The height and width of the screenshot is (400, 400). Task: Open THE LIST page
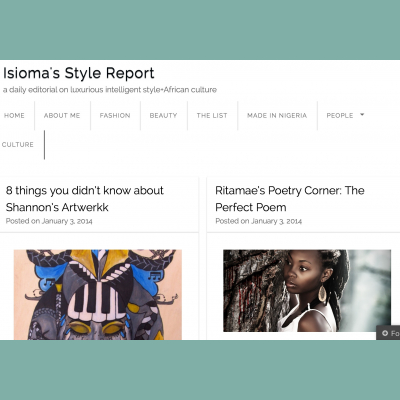212,115
